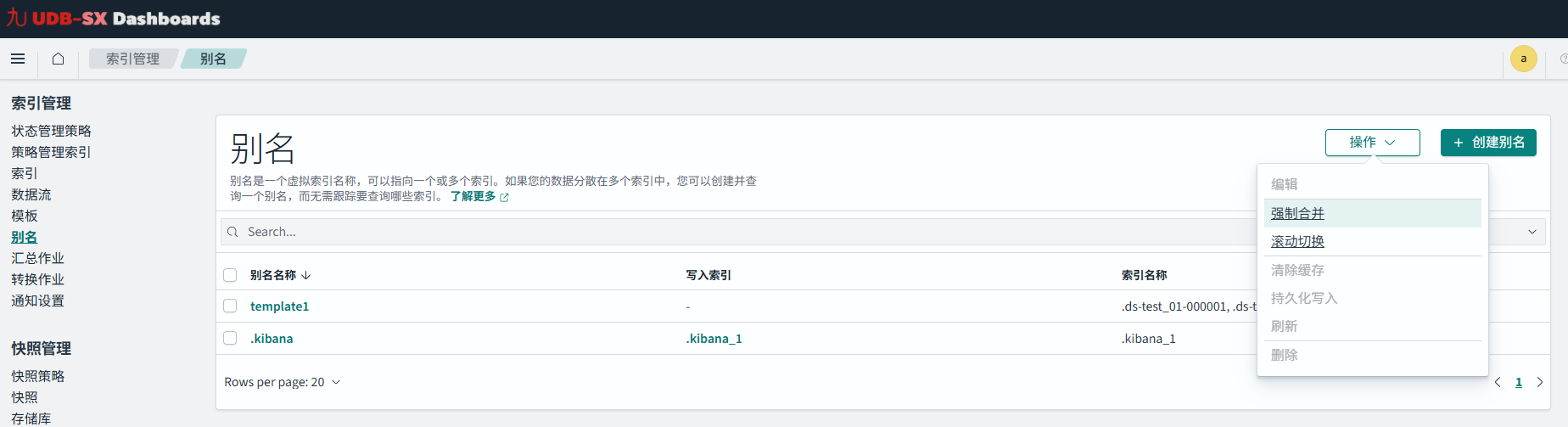The image size is (1568, 427).
Task: Choose 强制合并 from the actions menu
Action: (1297, 213)
